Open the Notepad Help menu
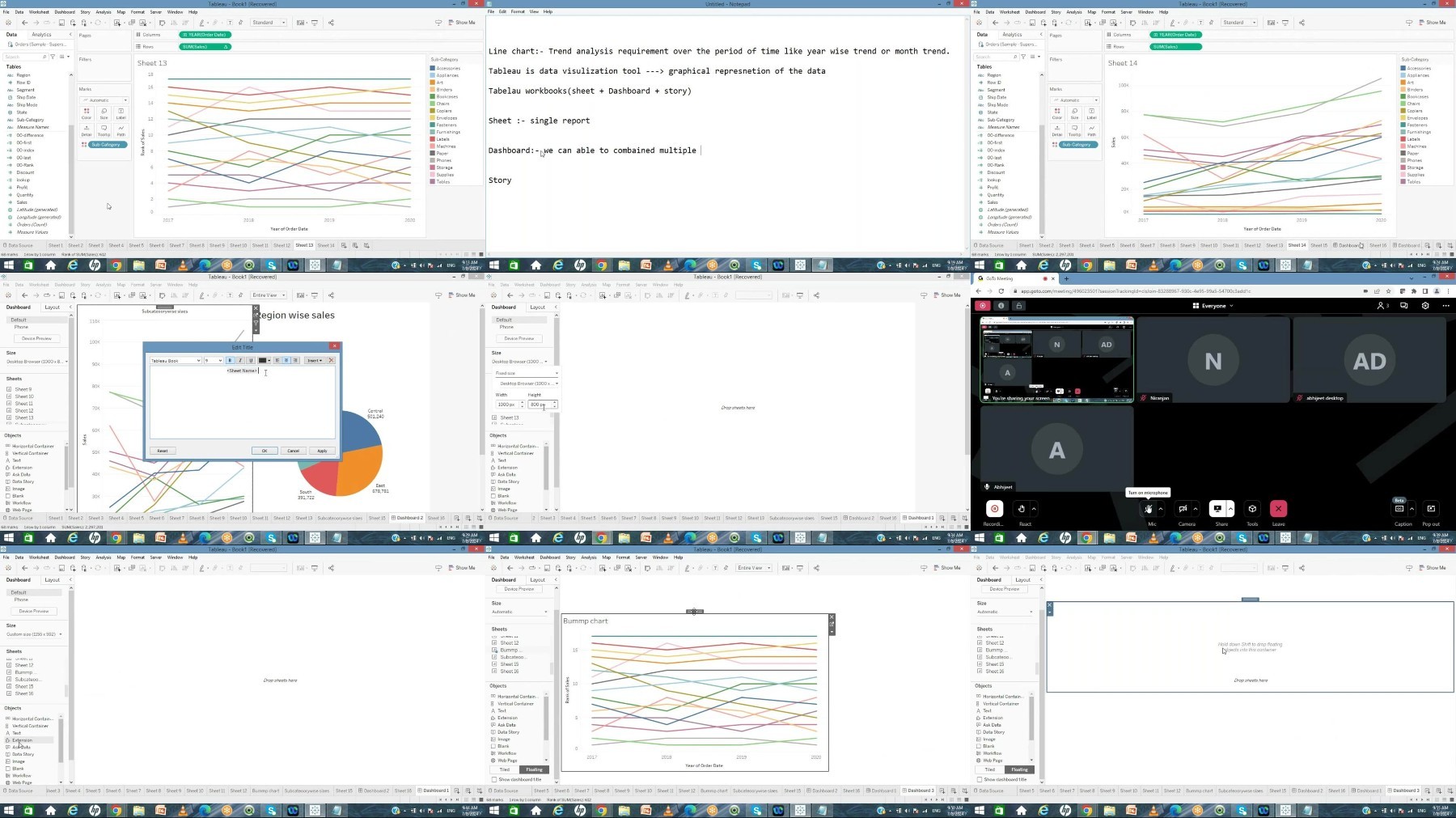The width and height of the screenshot is (1456, 818). tap(548, 11)
